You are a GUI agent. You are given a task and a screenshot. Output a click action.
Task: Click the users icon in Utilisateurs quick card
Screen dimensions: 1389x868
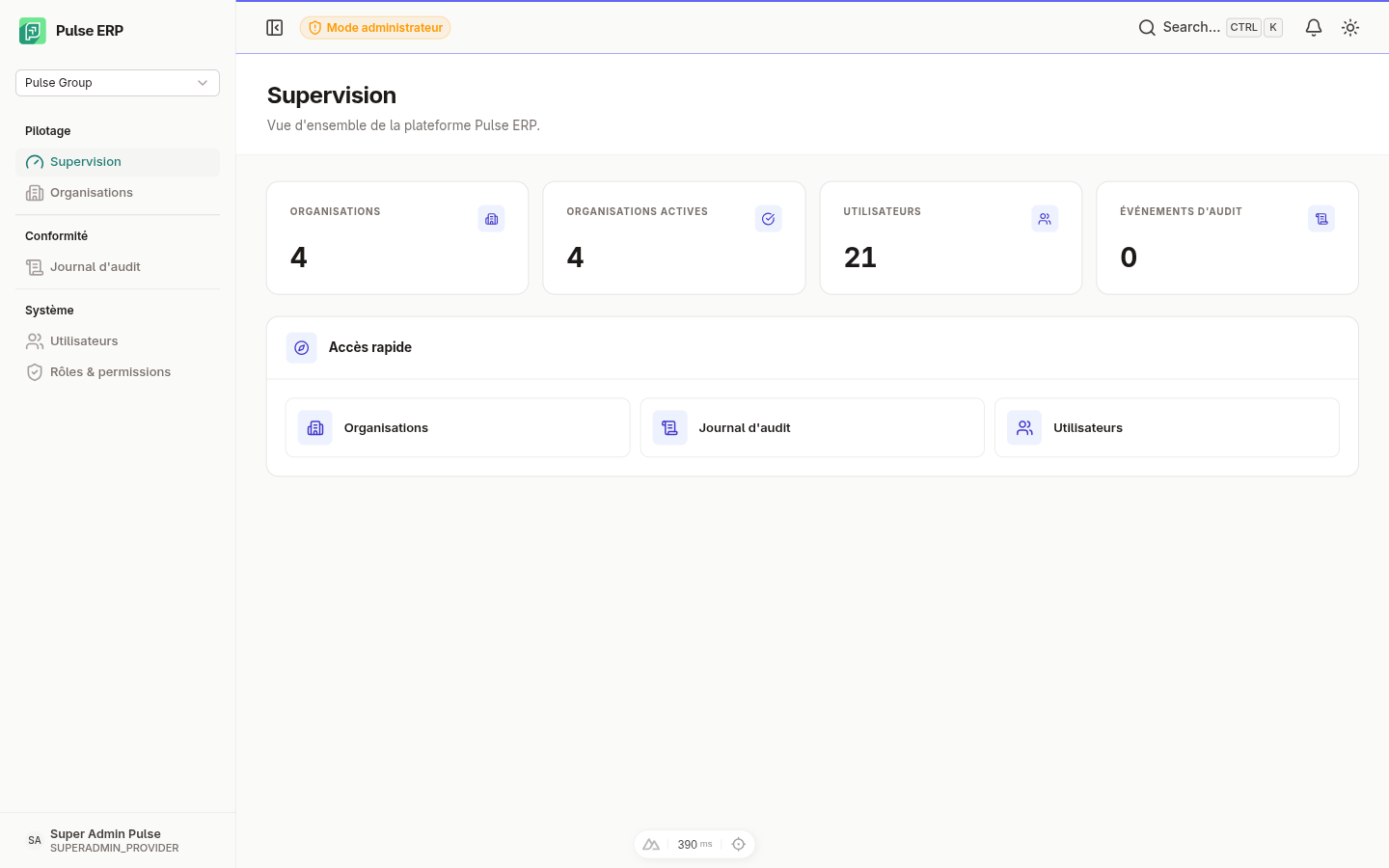(1024, 428)
